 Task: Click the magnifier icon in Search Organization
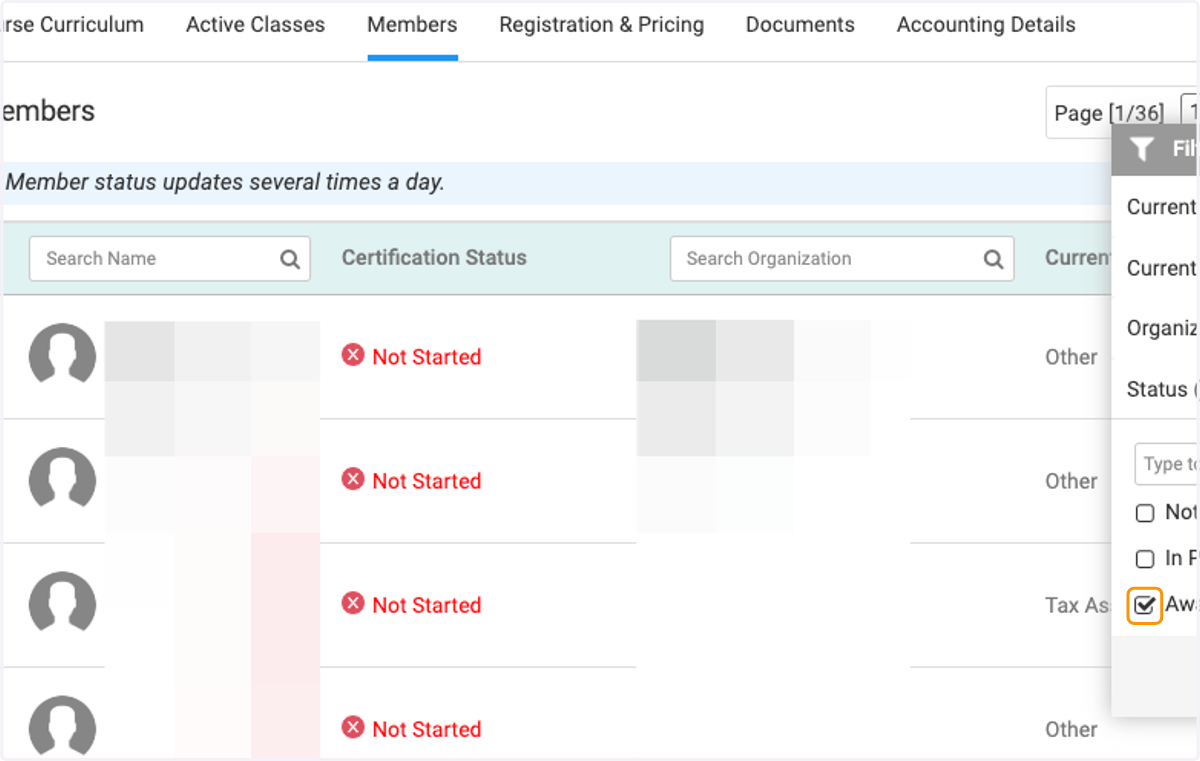[x=993, y=260]
